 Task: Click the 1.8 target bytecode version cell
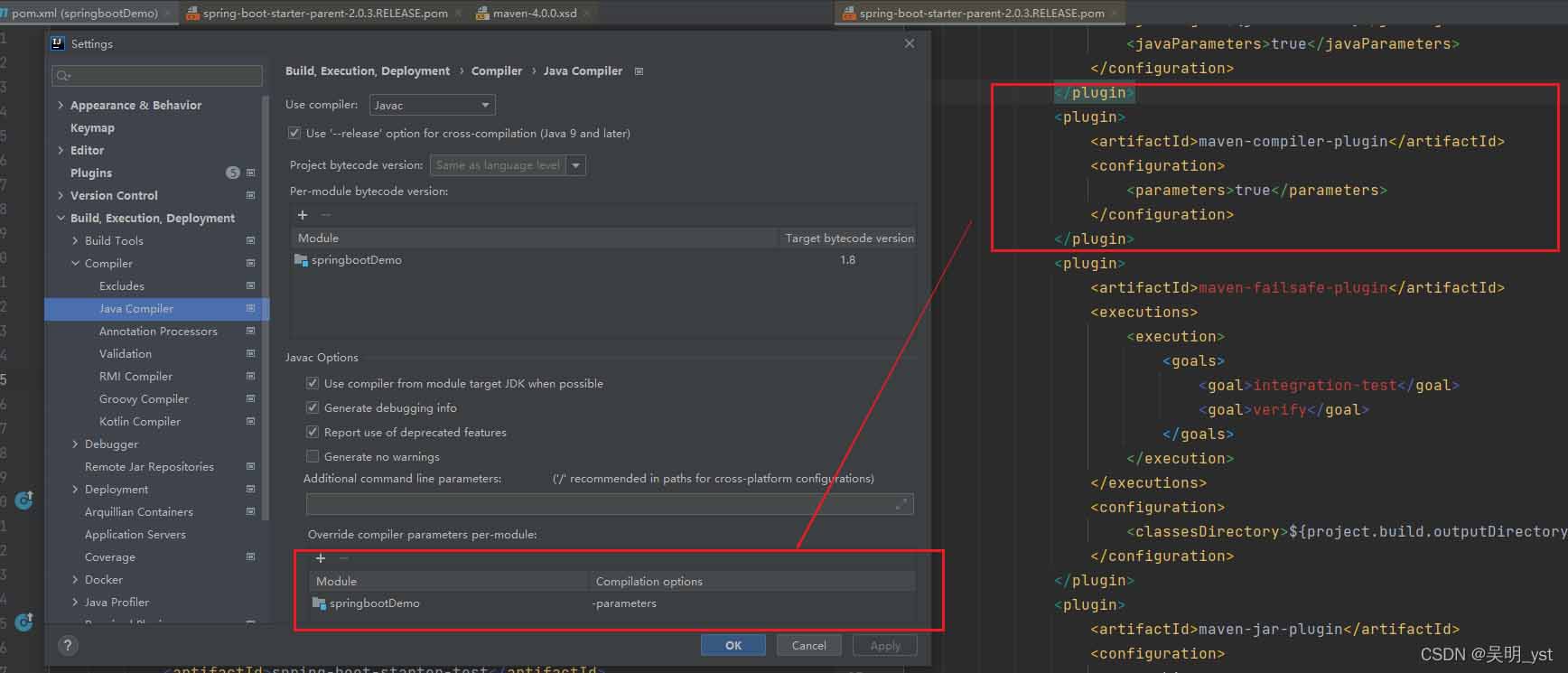click(847, 260)
